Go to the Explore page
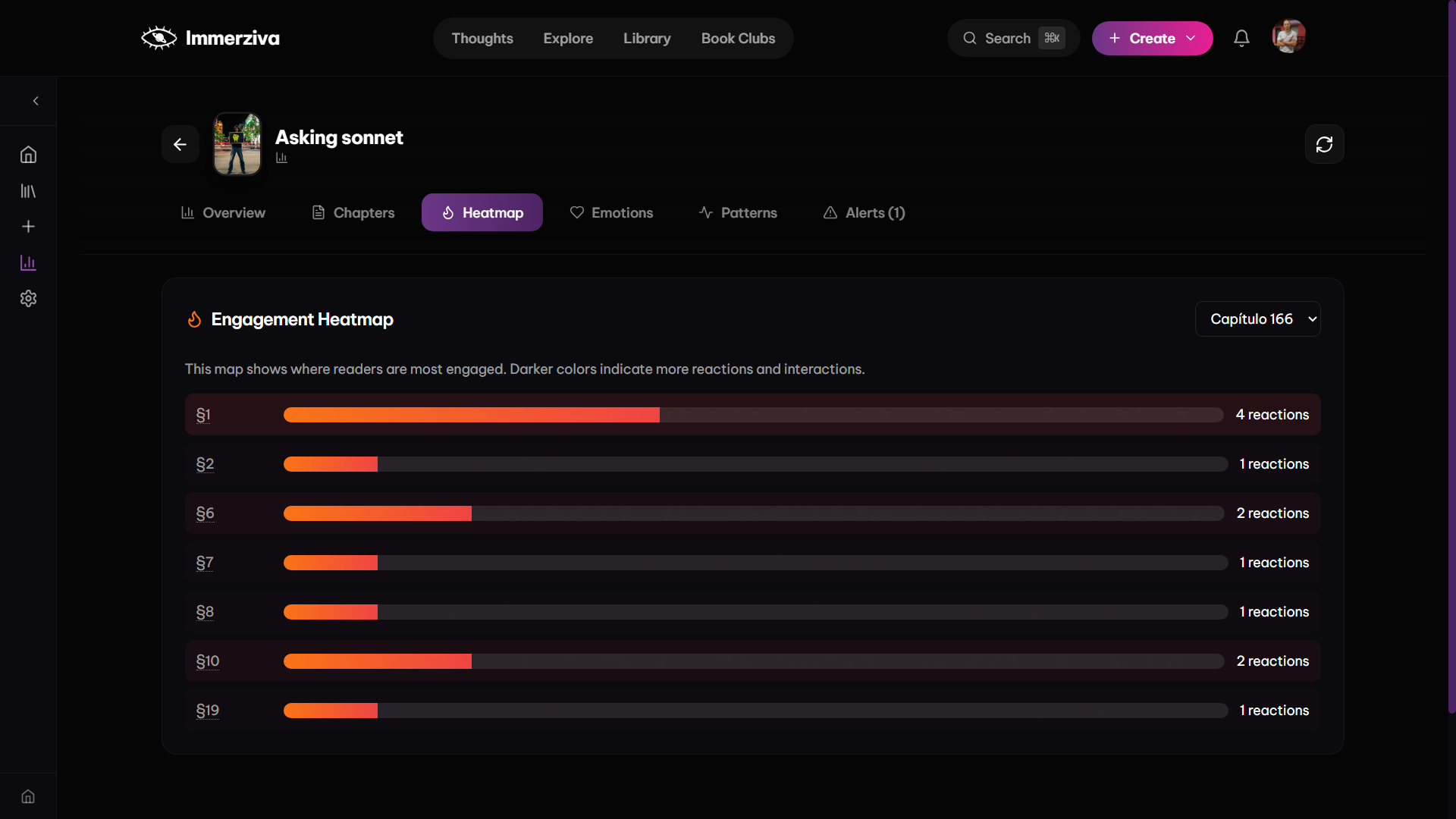This screenshot has width=1456, height=819. pos(568,38)
